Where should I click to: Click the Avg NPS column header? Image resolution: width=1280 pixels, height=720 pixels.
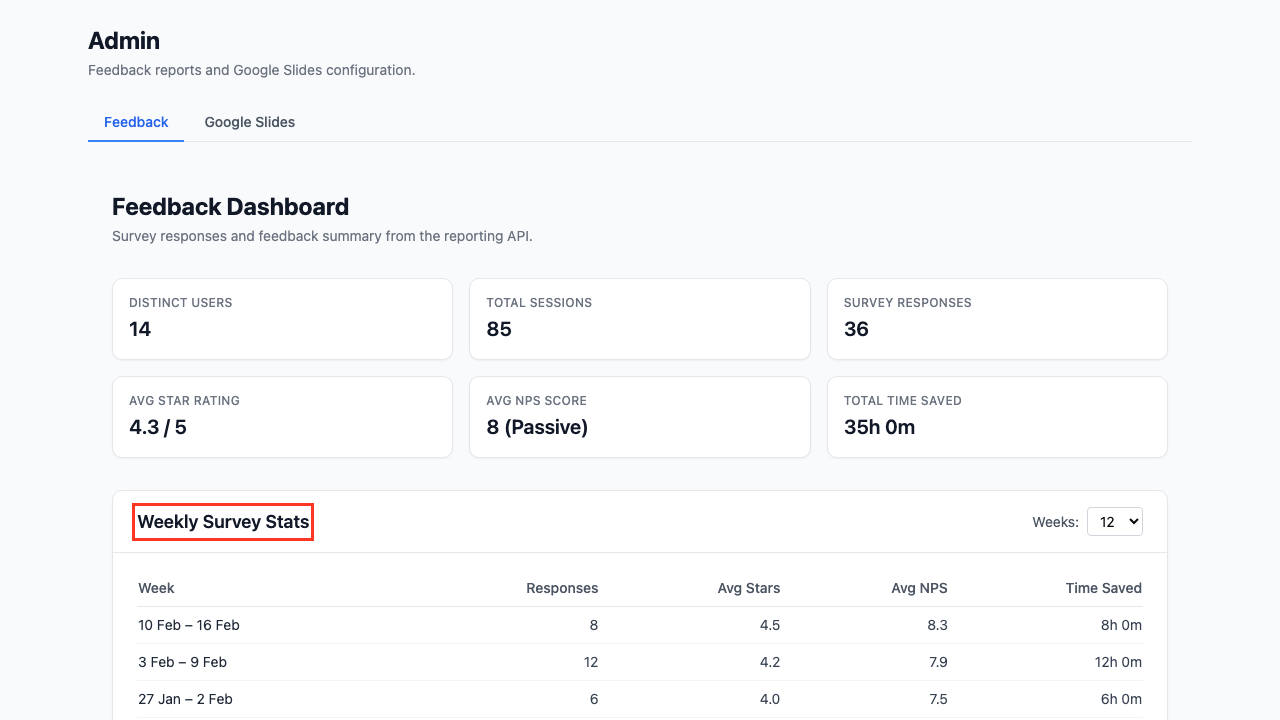coord(919,588)
